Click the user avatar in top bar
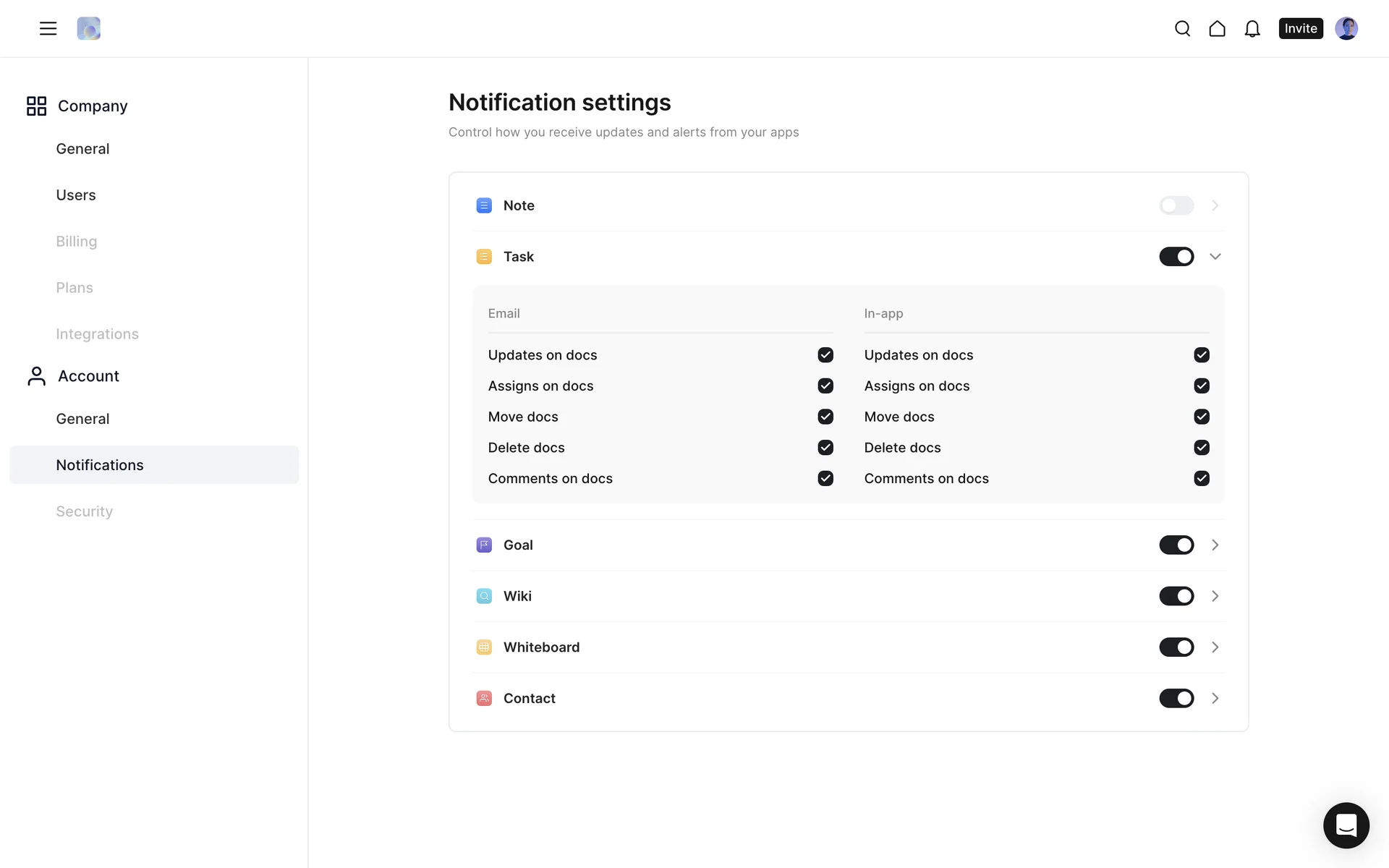Image resolution: width=1389 pixels, height=868 pixels. point(1346,28)
